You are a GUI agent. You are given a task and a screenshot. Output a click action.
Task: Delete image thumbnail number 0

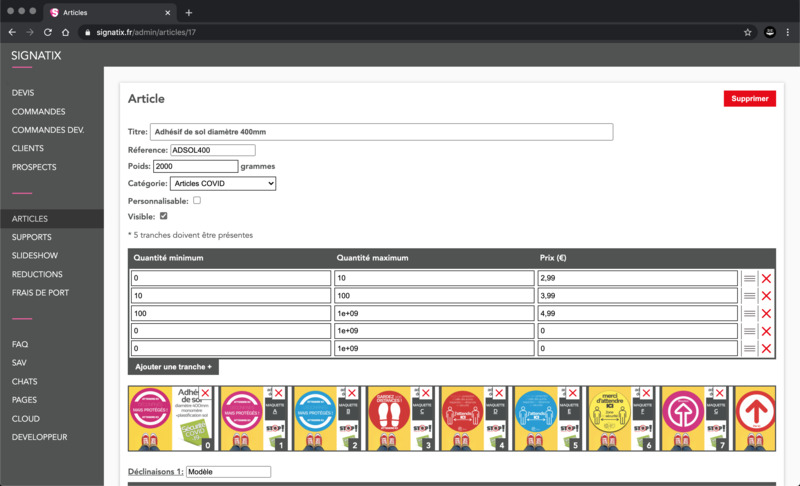(x=205, y=394)
